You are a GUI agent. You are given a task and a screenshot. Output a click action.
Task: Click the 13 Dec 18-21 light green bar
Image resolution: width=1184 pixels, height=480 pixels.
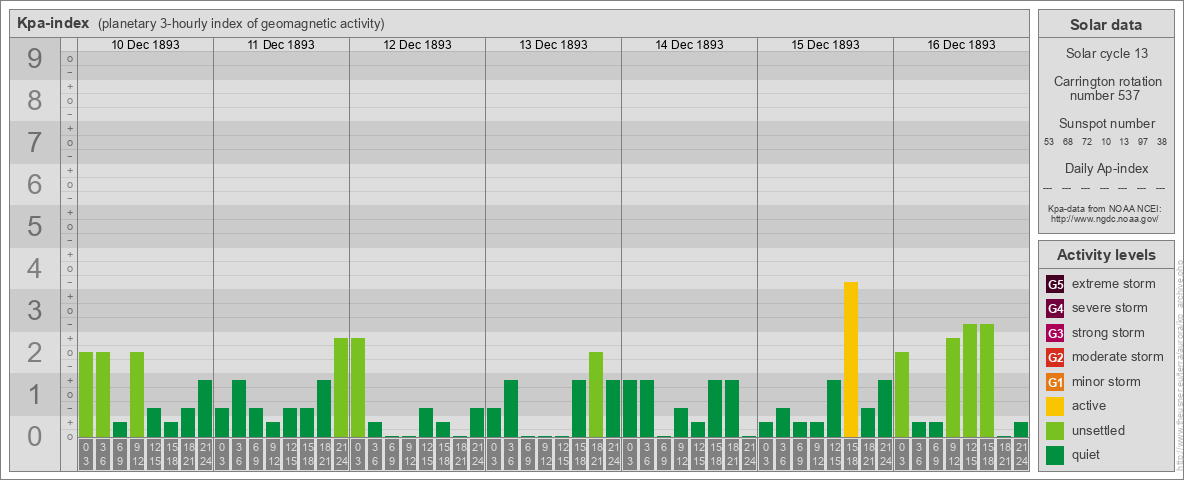(x=596, y=395)
